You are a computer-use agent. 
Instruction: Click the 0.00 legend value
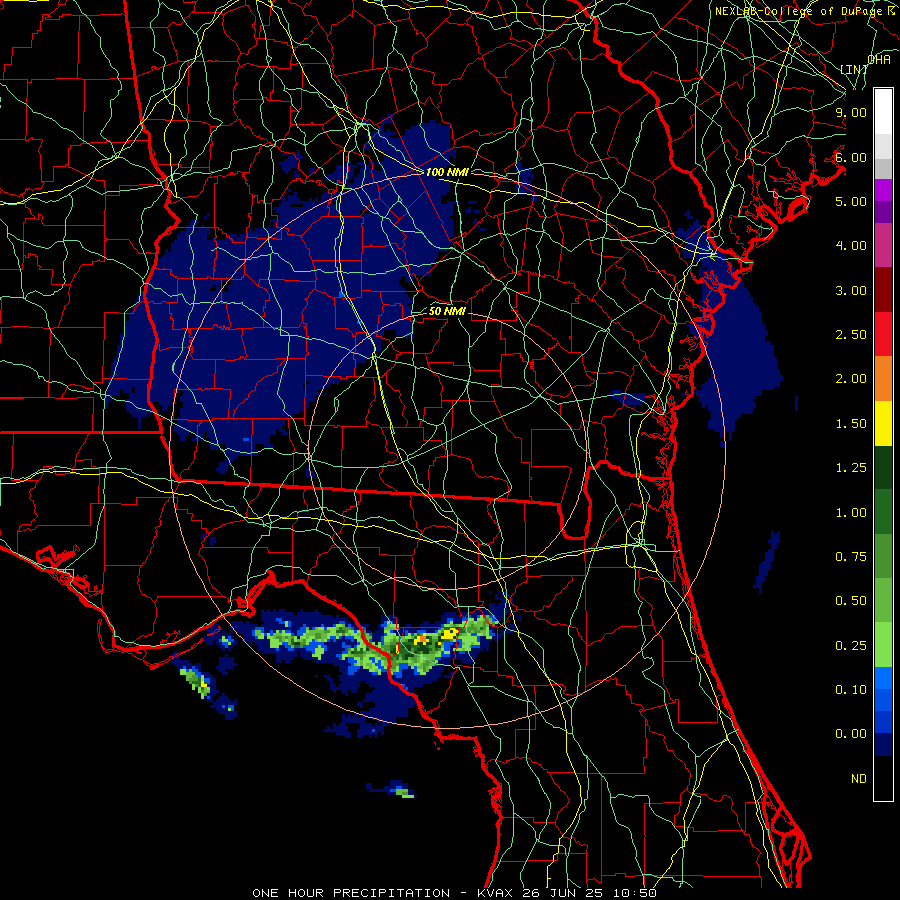click(x=851, y=734)
